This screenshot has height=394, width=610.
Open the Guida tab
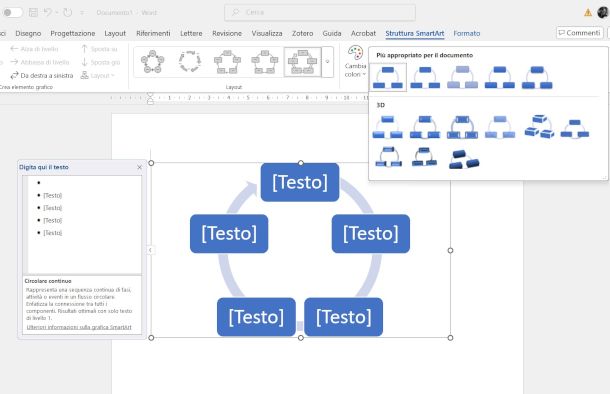(x=331, y=33)
